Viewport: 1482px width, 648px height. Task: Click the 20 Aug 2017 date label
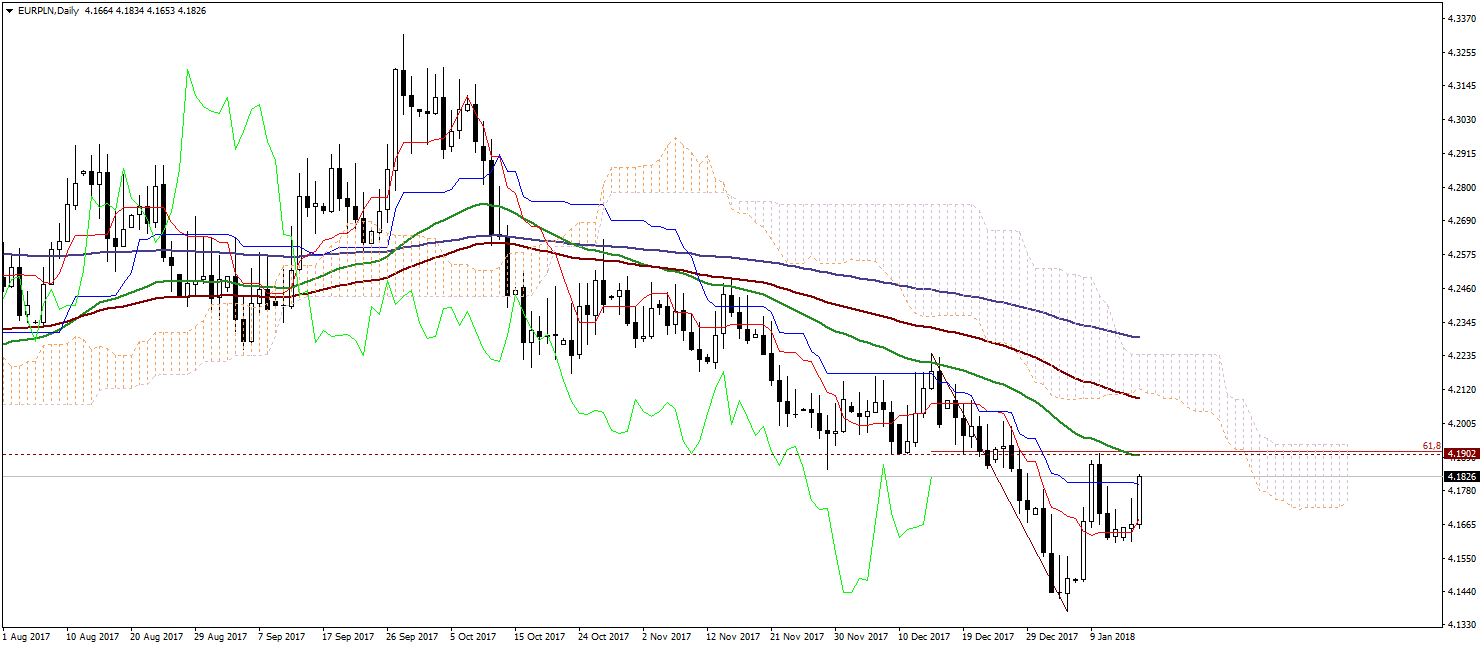pos(156,636)
